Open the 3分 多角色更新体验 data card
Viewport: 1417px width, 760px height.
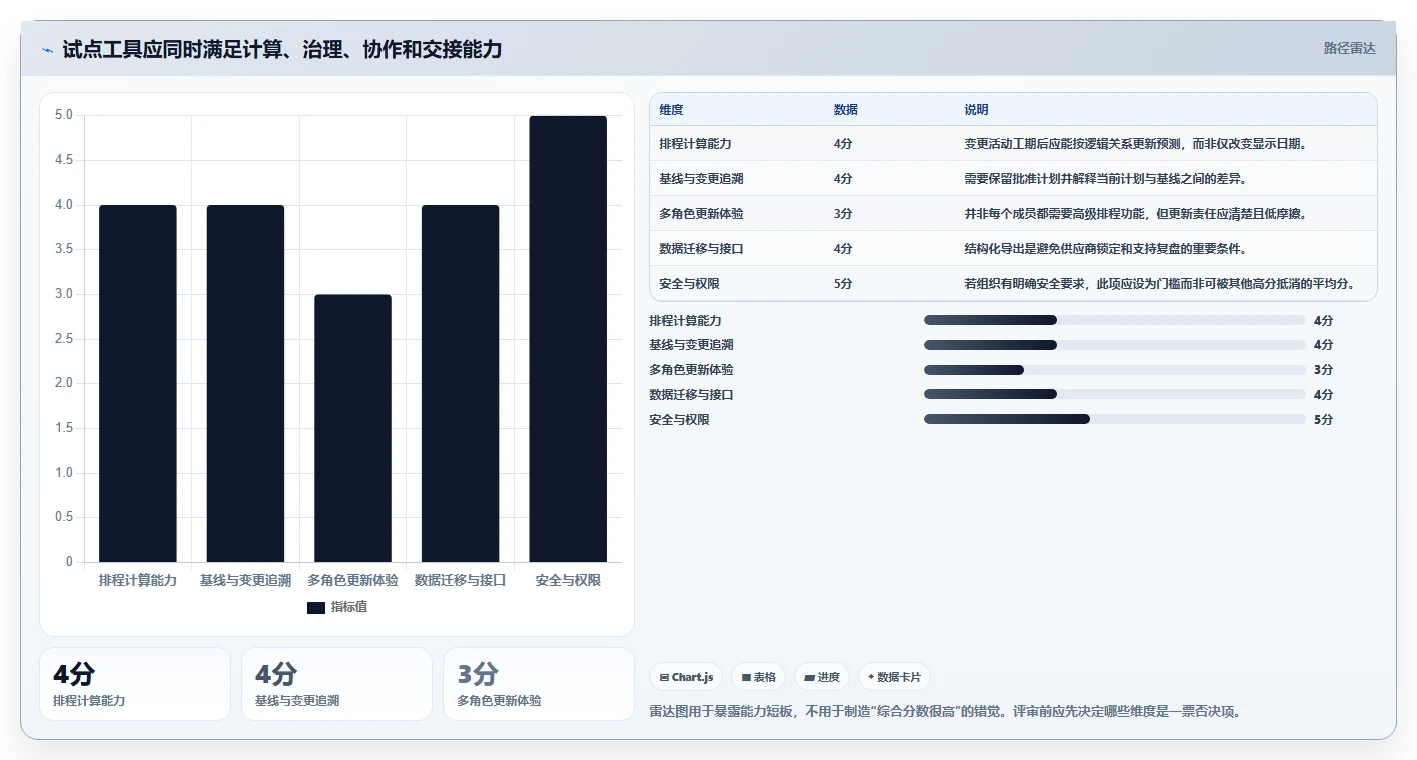[x=539, y=684]
